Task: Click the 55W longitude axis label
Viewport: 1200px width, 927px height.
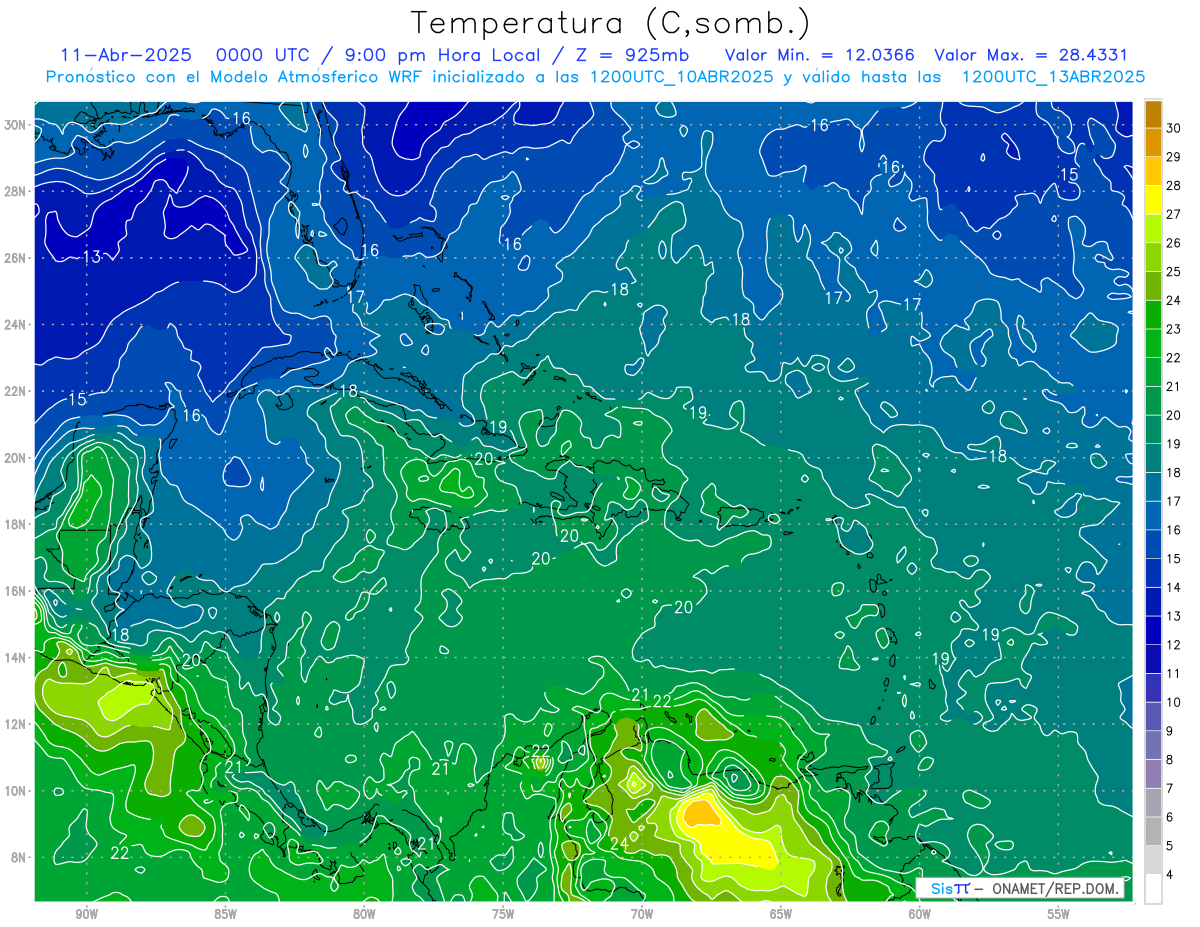Action: point(1059,914)
